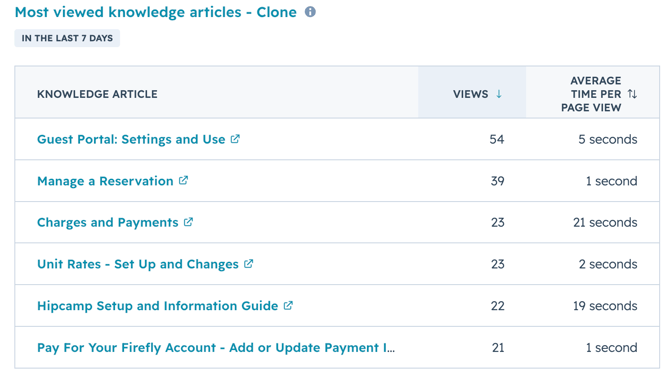Open Pay For Your Firefly Account article
Screen dimensions: 670x369
pos(216,348)
